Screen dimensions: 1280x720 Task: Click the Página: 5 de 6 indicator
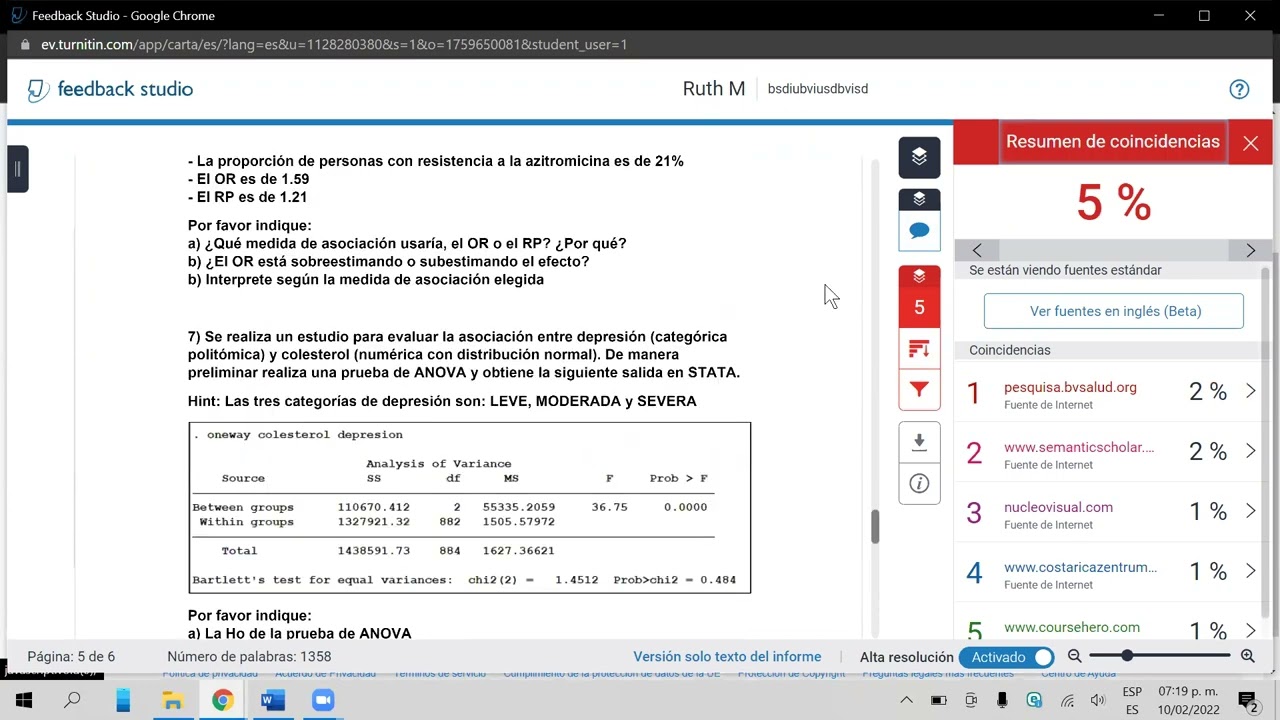pos(71,657)
